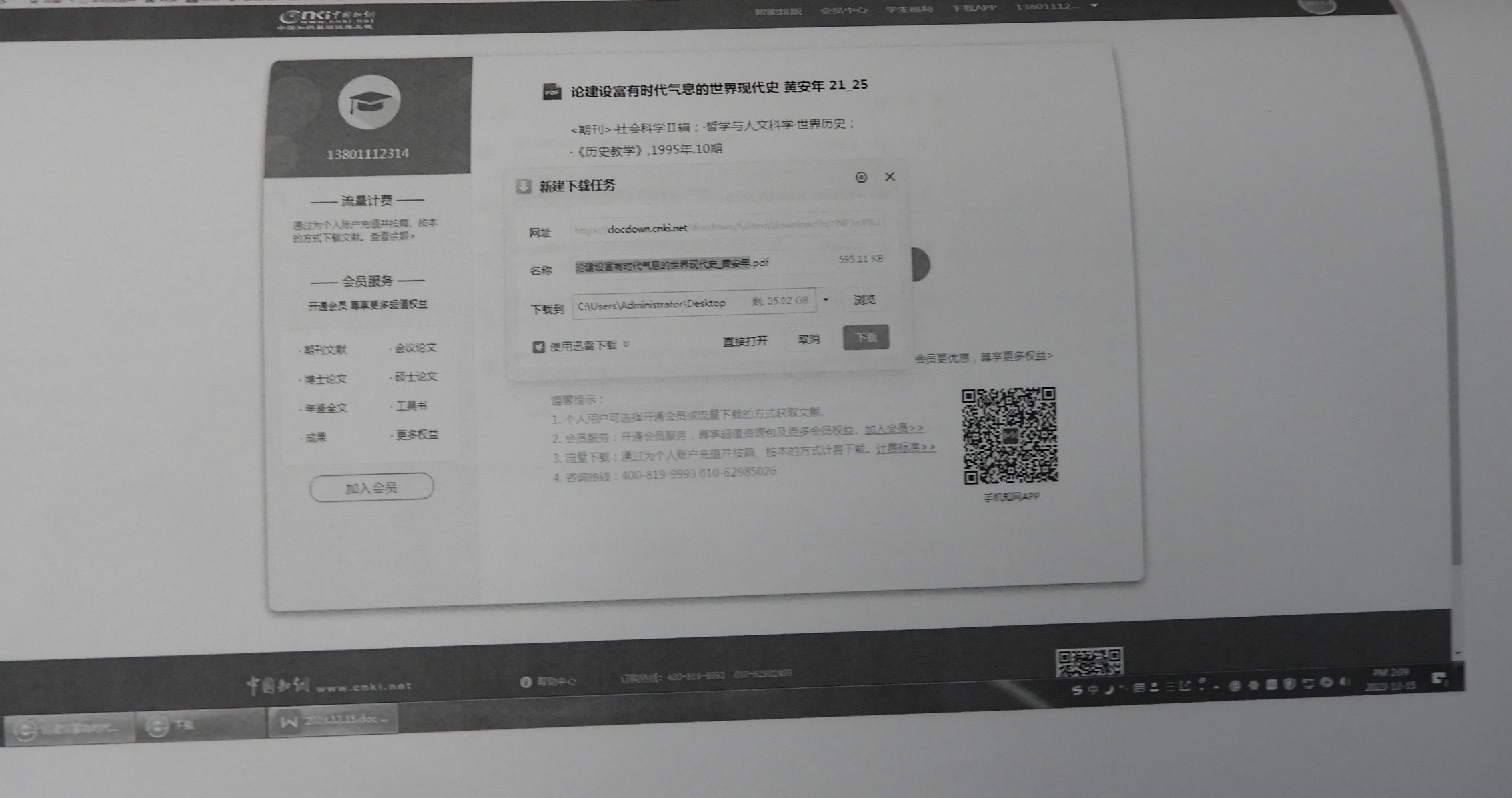
Task: Expand the 使用迅雷下载 options chevron
Action: pyautogui.click(x=626, y=344)
